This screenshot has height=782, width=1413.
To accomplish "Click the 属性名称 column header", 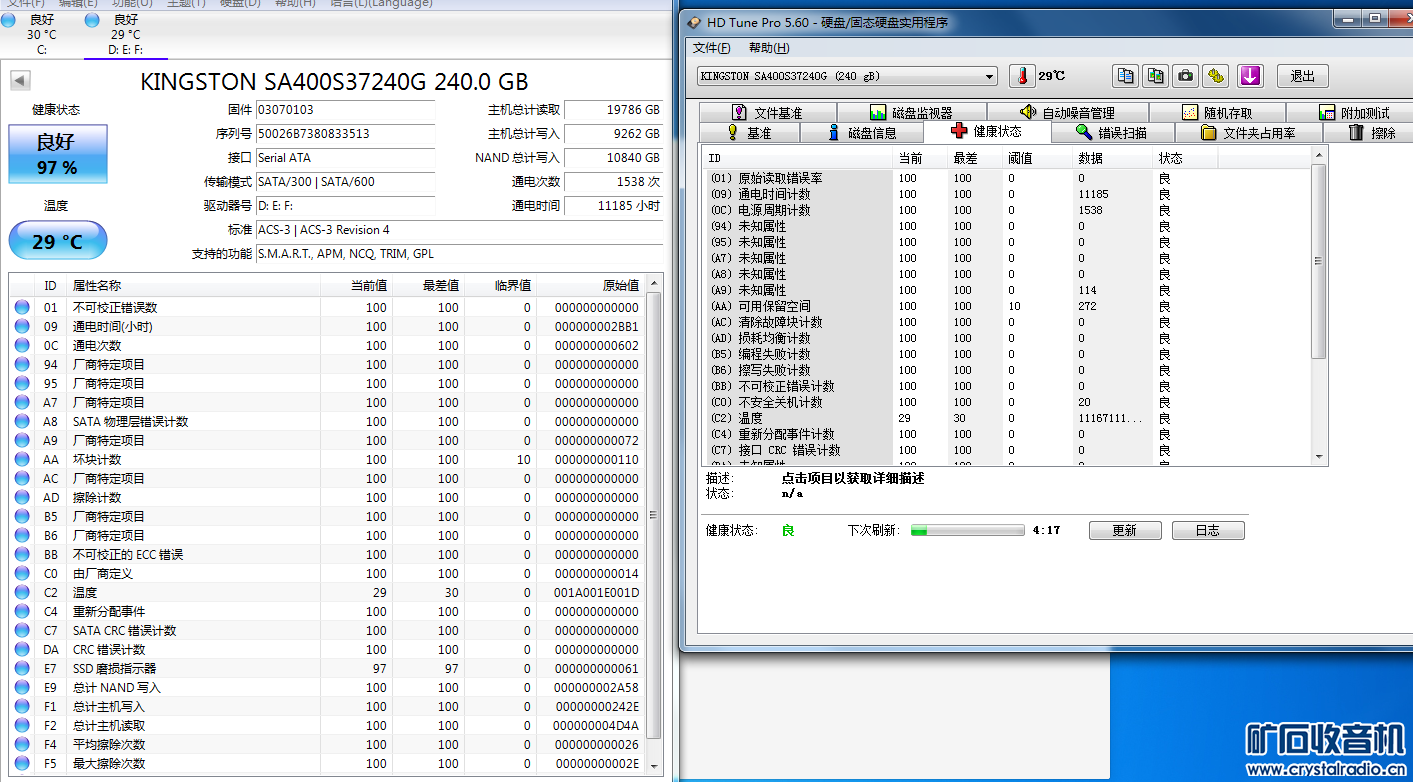I will coord(193,286).
